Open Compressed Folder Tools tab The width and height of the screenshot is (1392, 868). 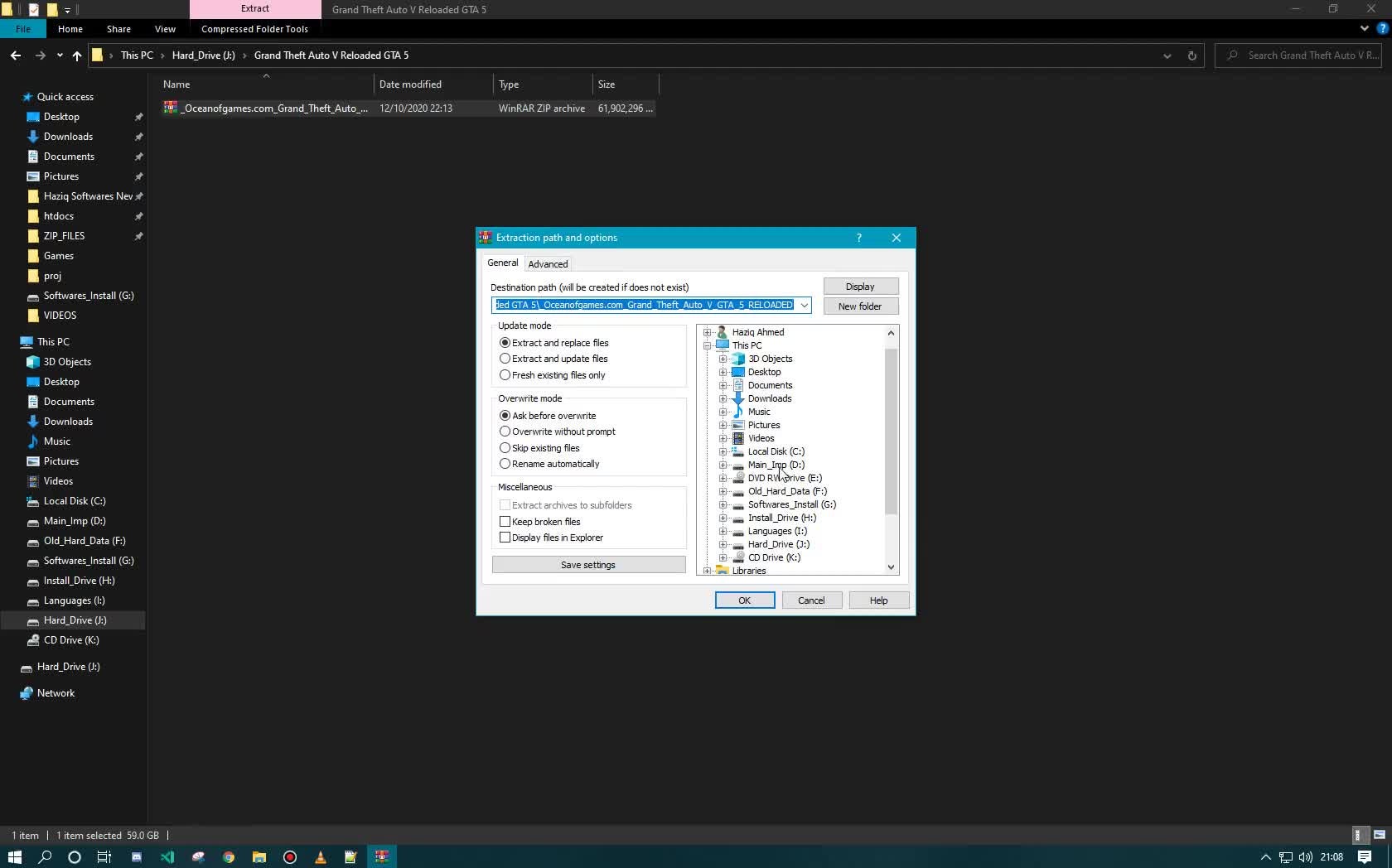(x=254, y=29)
